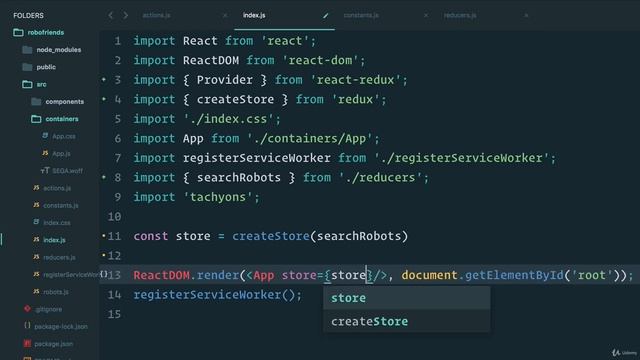The image size is (640, 360).
Task: Close the reducers.js tab
Action: 526,16
